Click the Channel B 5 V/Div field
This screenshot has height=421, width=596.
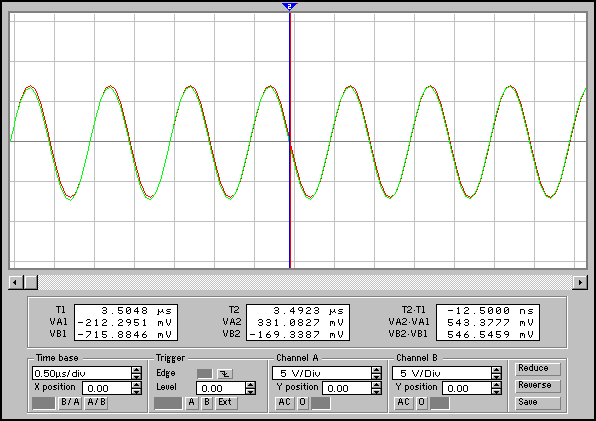click(x=442, y=373)
